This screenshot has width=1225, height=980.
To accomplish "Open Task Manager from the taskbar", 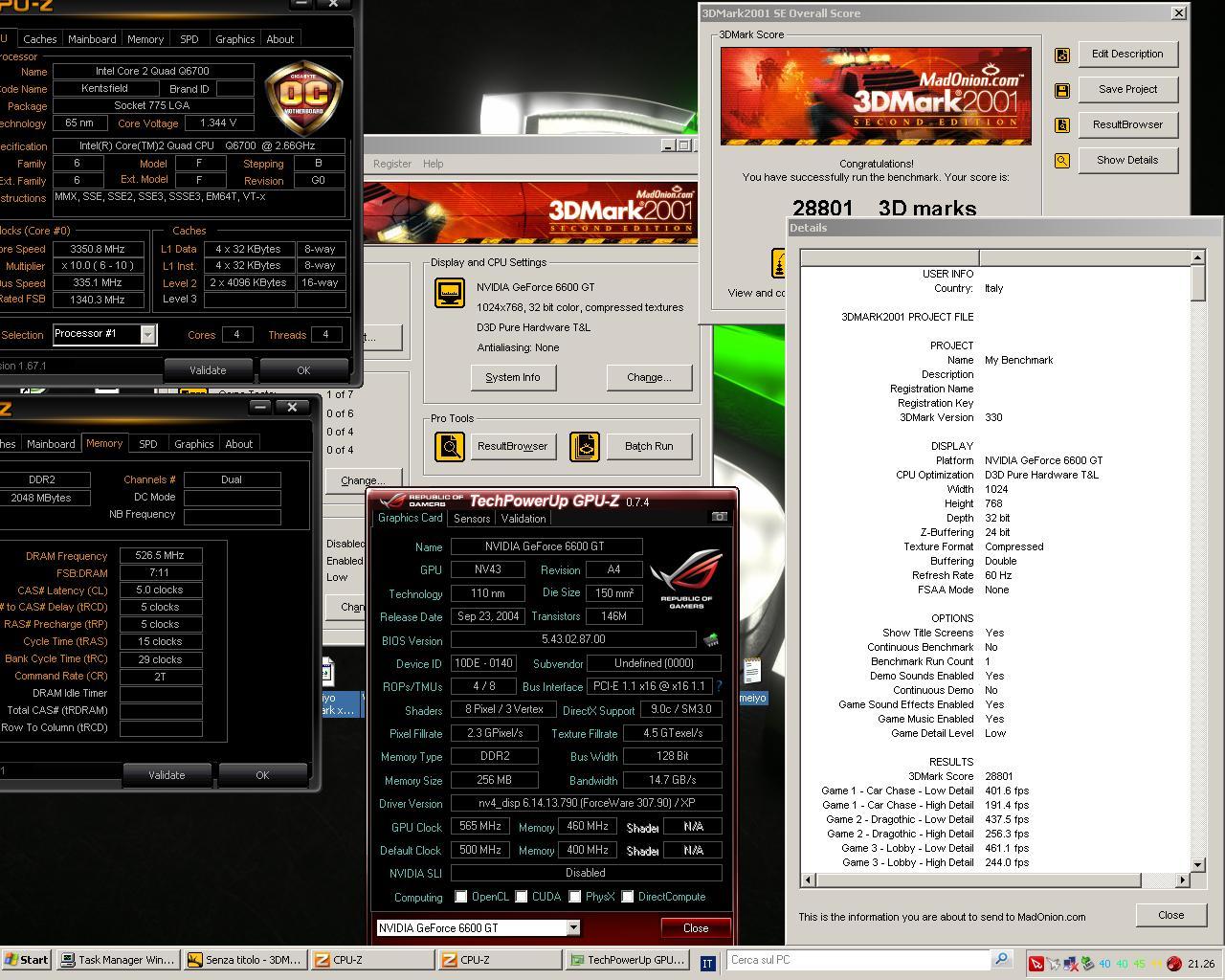I will click(x=118, y=960).
